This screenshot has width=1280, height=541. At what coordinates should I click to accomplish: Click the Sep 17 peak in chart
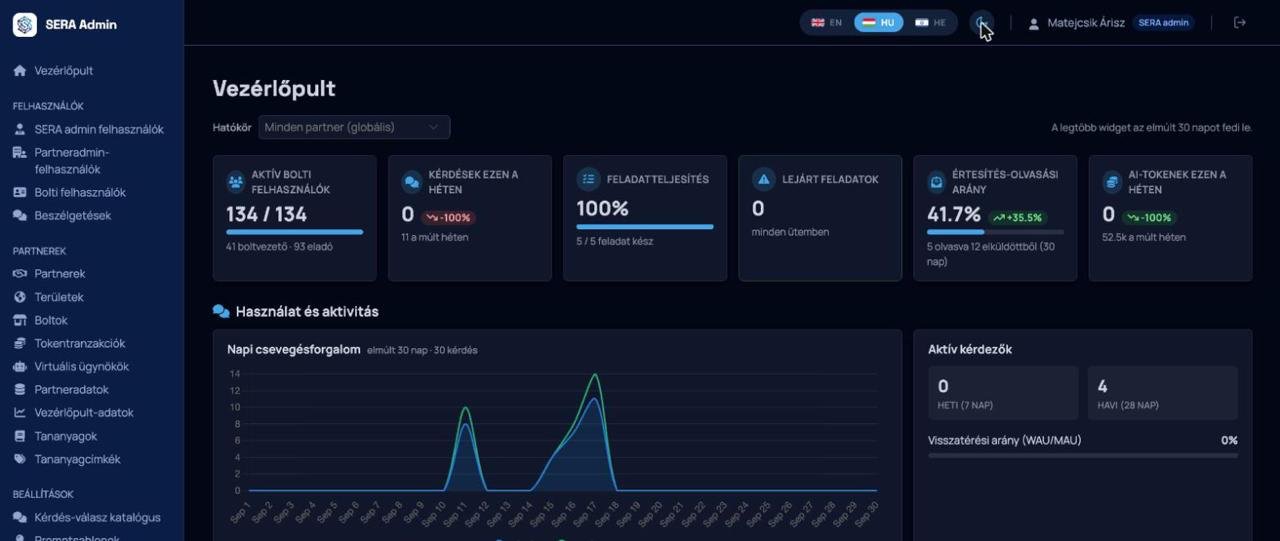595,376
